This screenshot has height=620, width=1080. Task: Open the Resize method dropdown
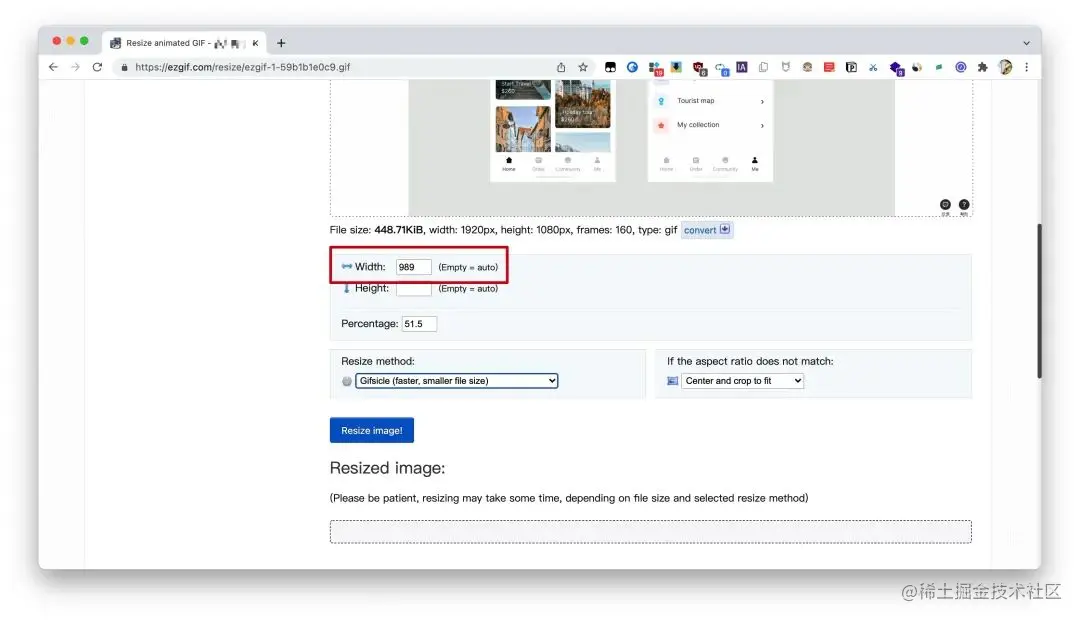[x=457, y=380]
